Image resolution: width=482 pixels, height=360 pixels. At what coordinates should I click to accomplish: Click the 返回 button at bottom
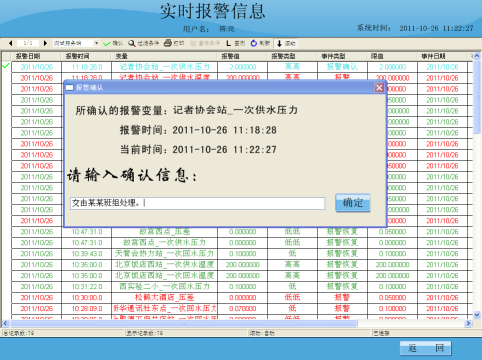pos(426,348)
